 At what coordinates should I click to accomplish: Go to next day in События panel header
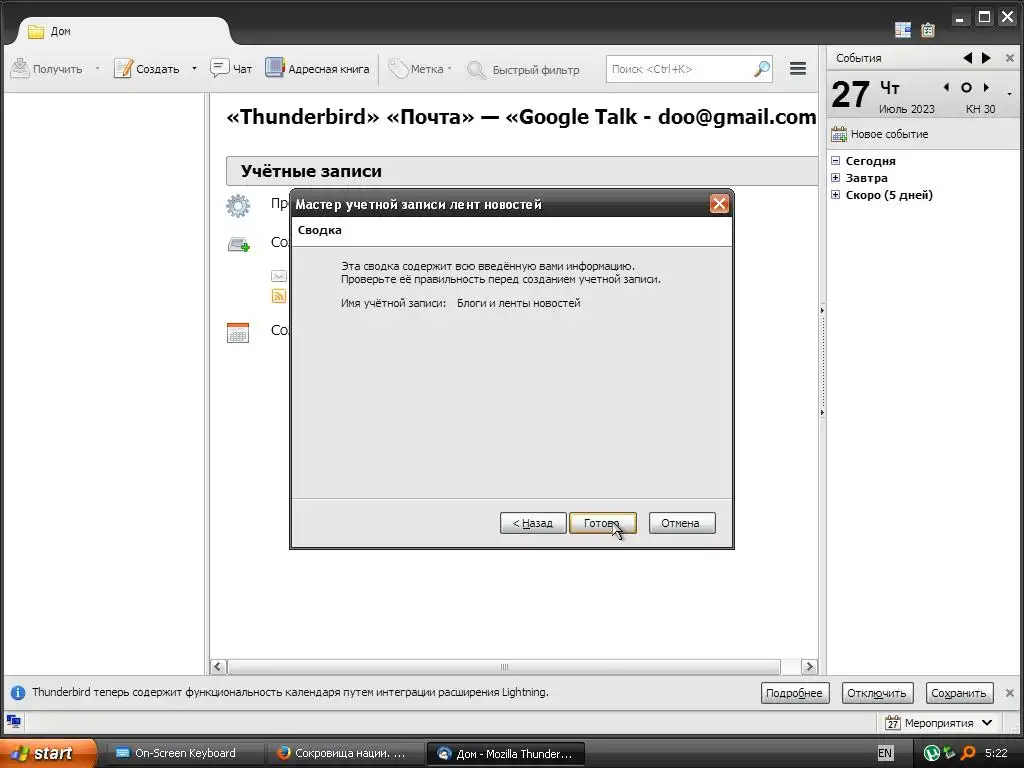[x=986, y=58]
